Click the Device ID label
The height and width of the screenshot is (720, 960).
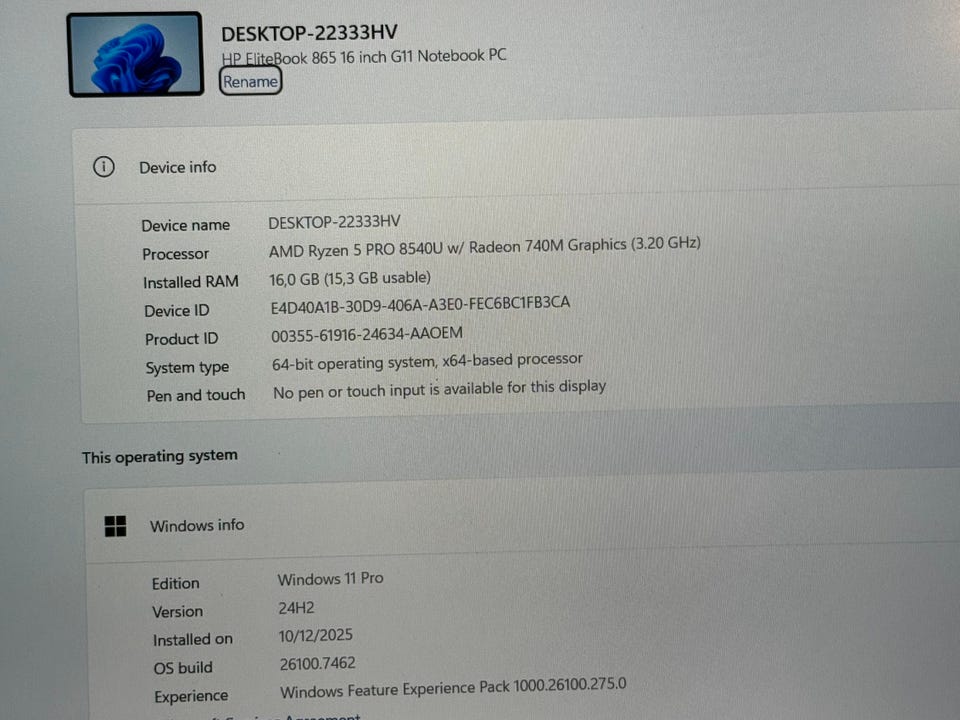176,310
